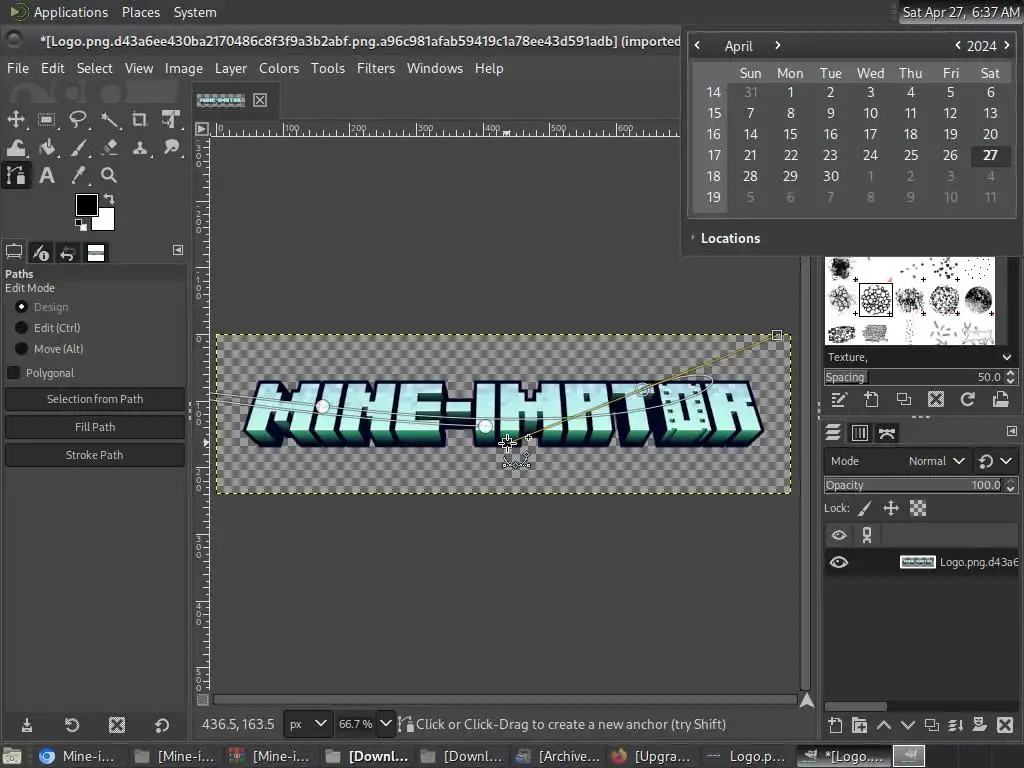This screenshot has height=768, width=1024.
Task: Select the Move (Alt) mode radio button
Action: [22, 349]
